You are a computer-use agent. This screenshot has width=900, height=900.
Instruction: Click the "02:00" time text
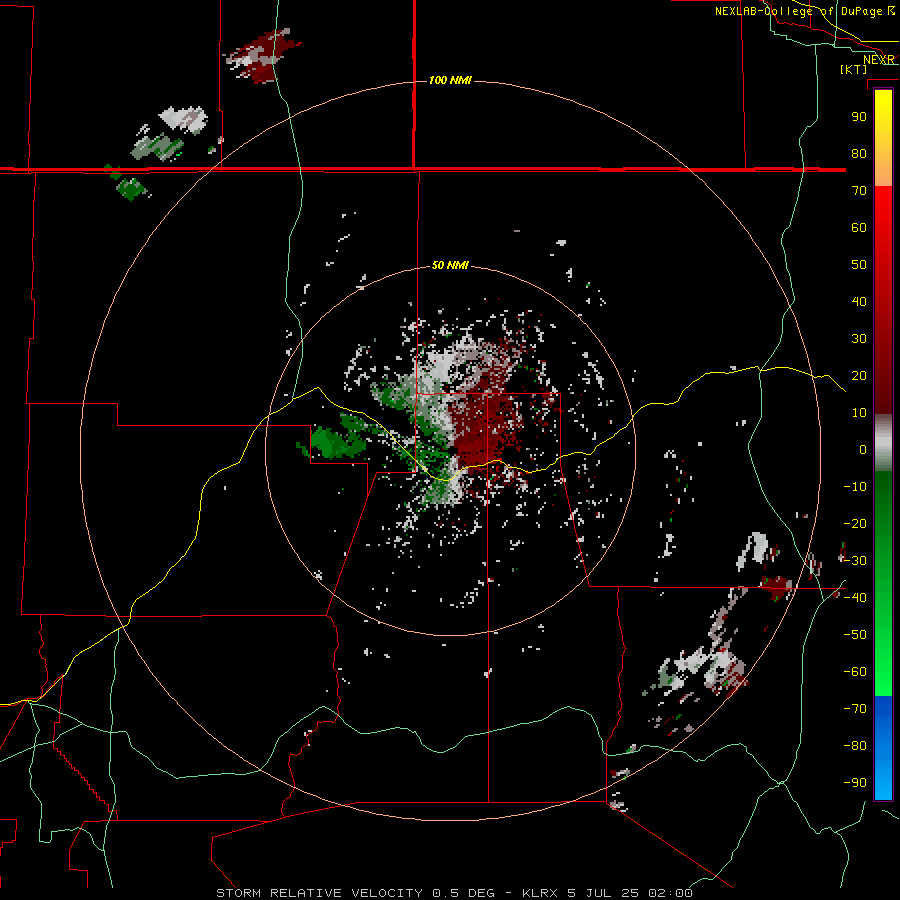670,893
